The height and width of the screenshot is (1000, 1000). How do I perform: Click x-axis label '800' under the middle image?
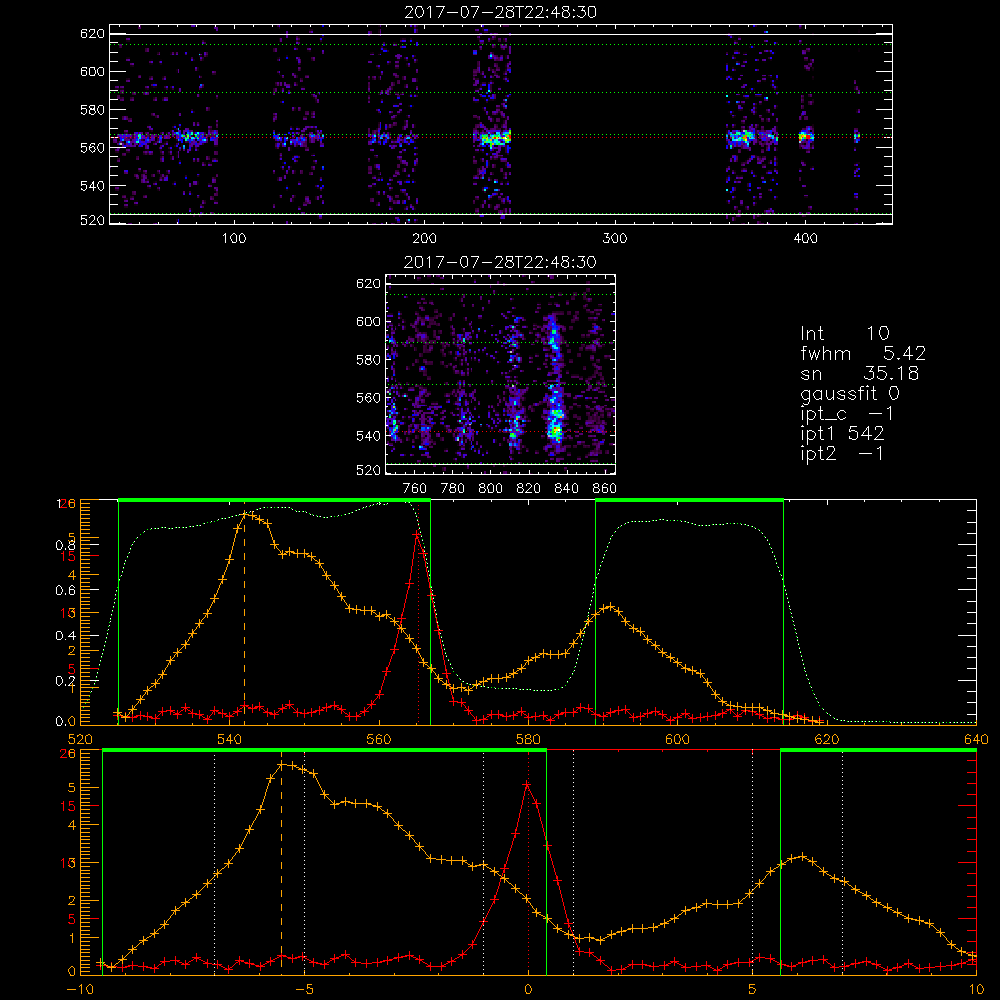coord(490,489)
